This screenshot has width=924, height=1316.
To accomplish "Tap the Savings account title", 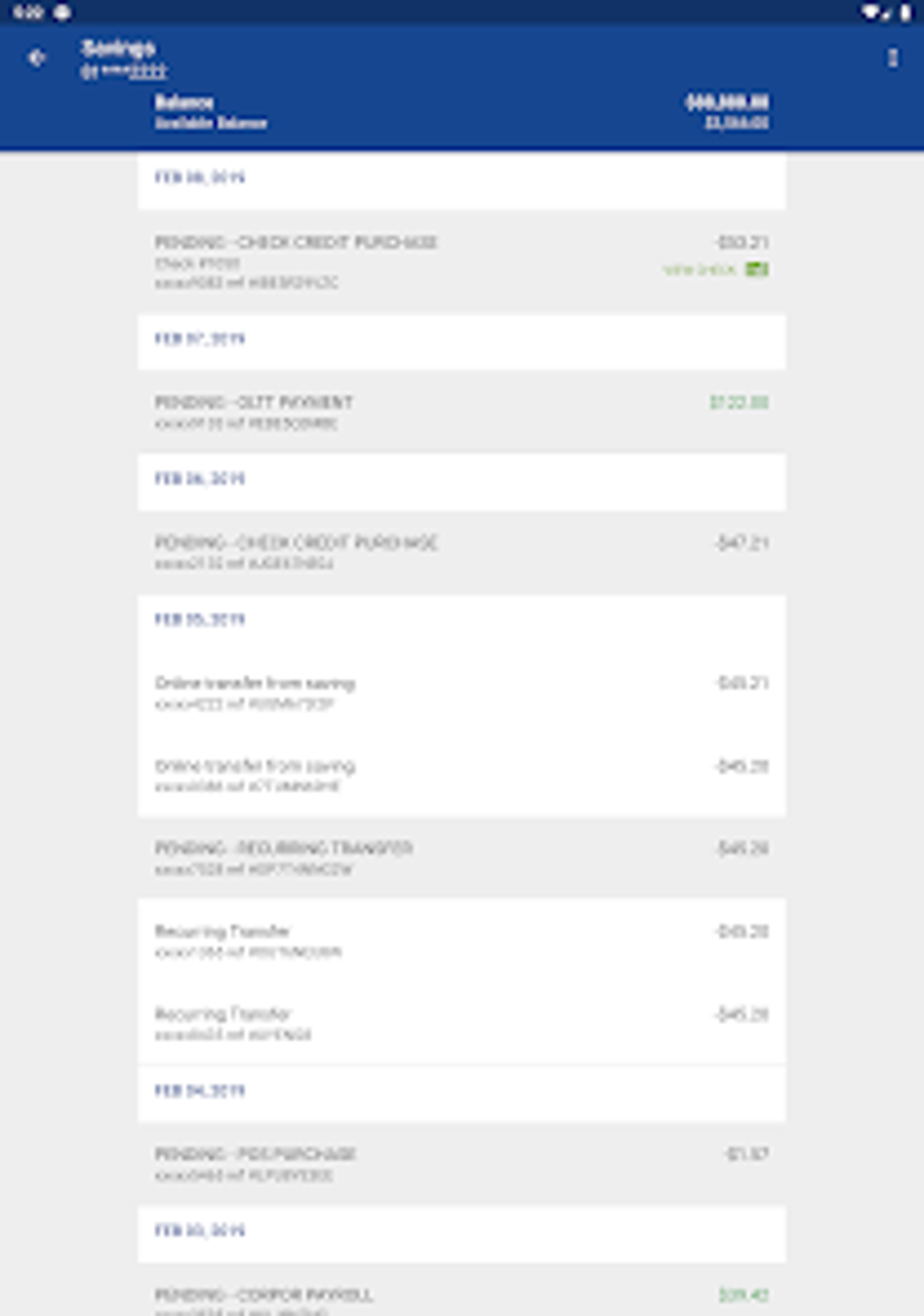I will [x=118, y=48].
